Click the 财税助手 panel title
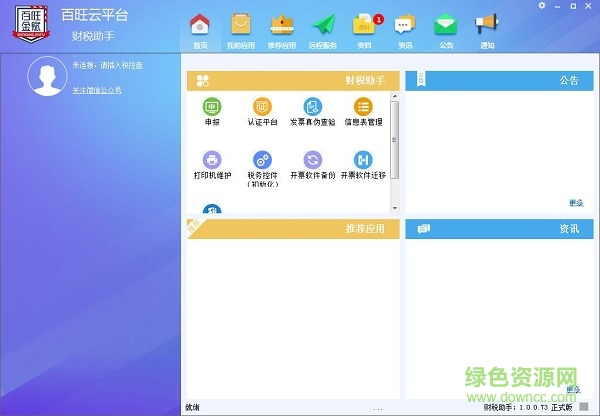The width and height of the screenshot is (600, 416). [x=365, y=80]
